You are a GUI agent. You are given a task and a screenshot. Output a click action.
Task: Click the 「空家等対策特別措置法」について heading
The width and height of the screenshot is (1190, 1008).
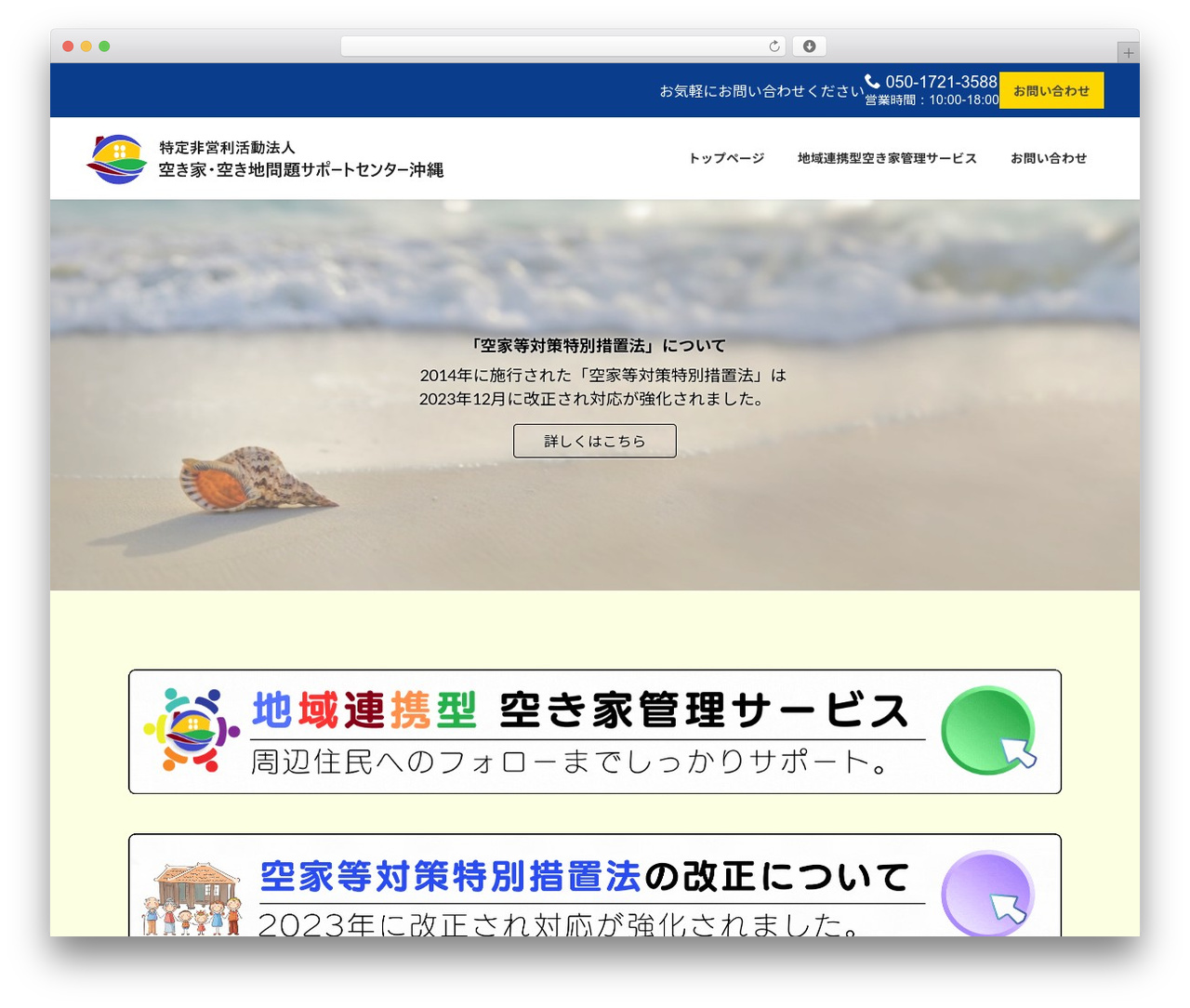point(595,346)
